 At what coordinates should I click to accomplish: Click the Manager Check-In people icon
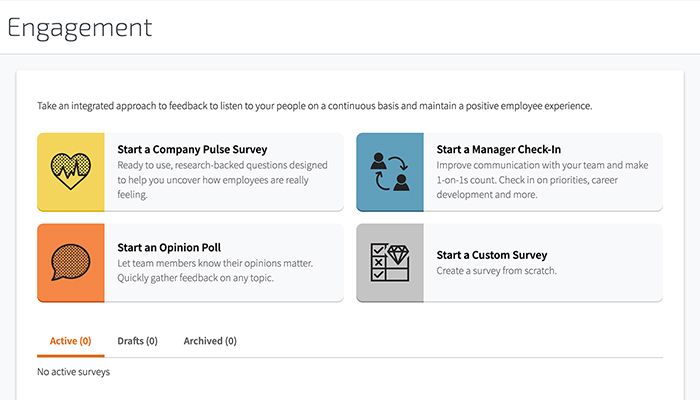click(x=389, y=172)
